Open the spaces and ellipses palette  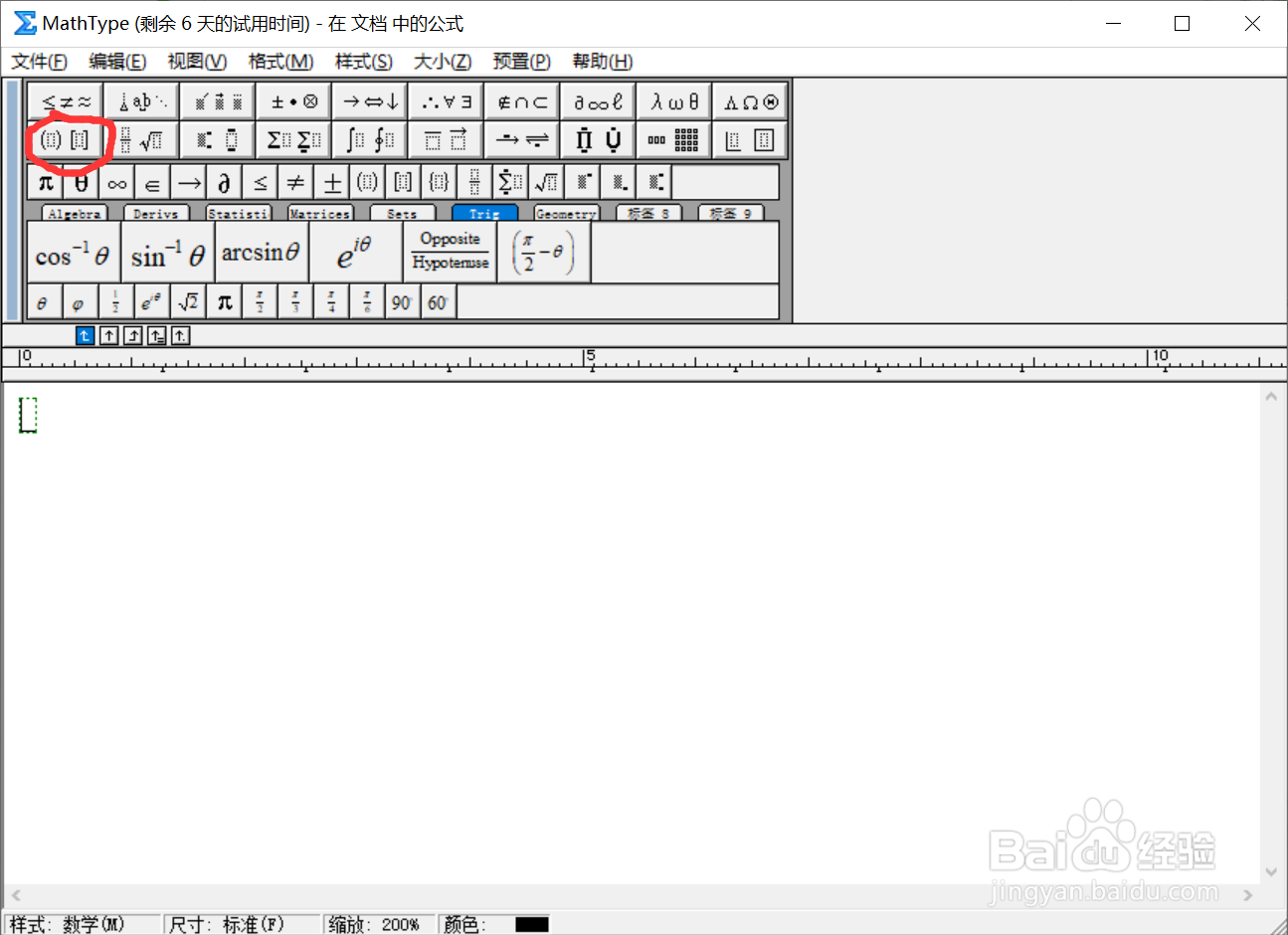coord(142,101)
